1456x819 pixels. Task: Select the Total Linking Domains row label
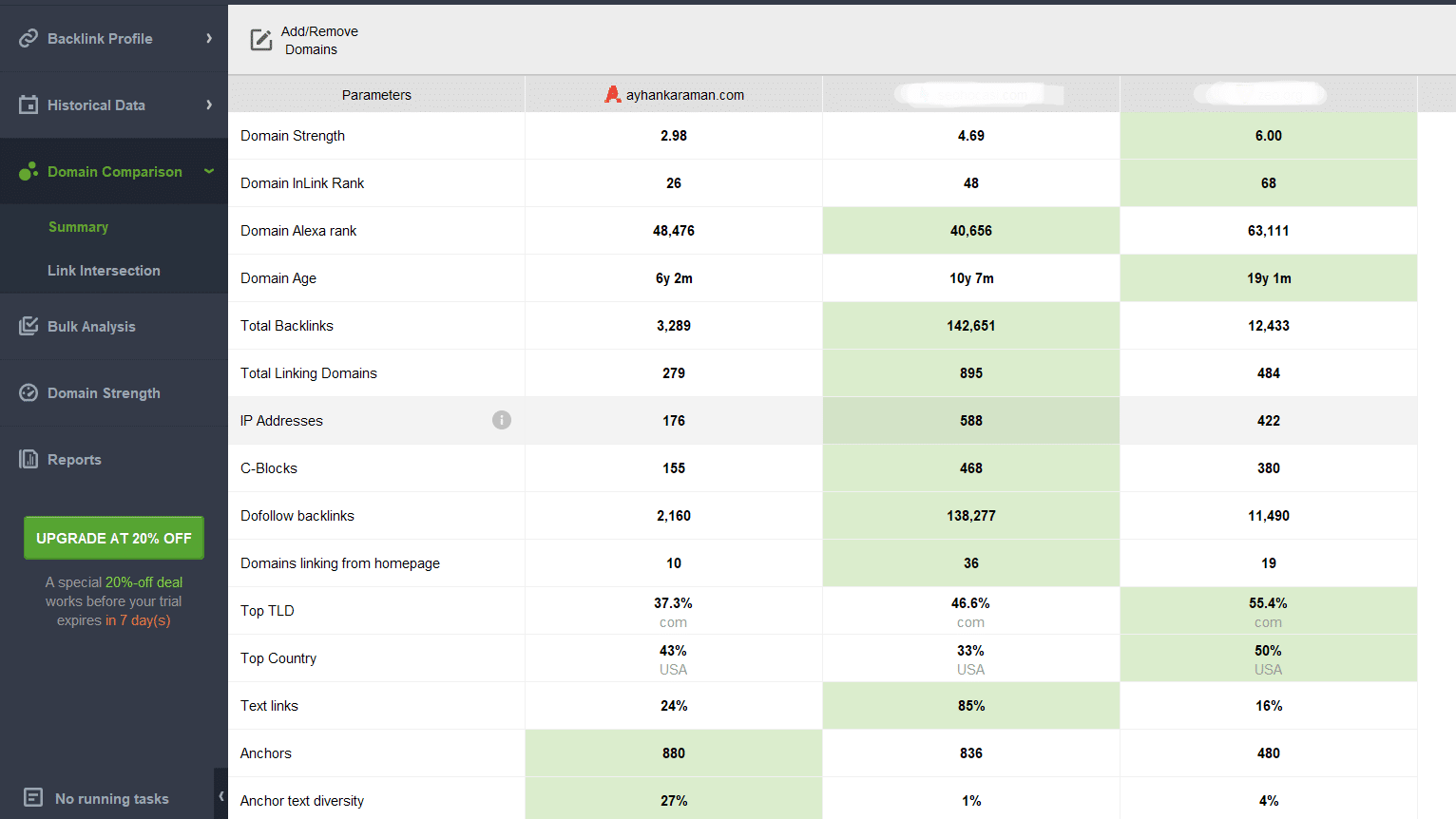tap(309, 373)
